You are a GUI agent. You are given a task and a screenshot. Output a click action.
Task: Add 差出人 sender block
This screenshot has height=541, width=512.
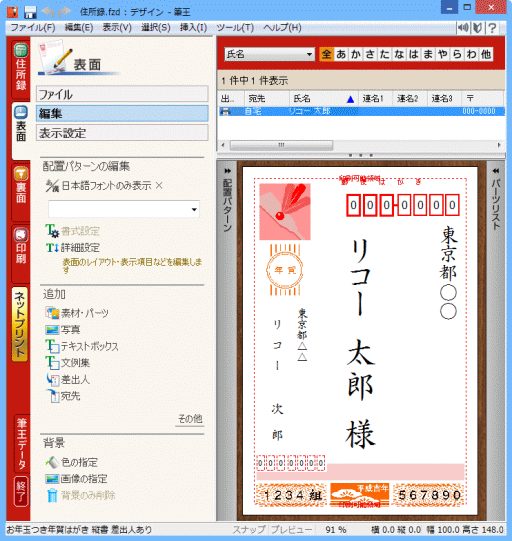coord(68,380)
